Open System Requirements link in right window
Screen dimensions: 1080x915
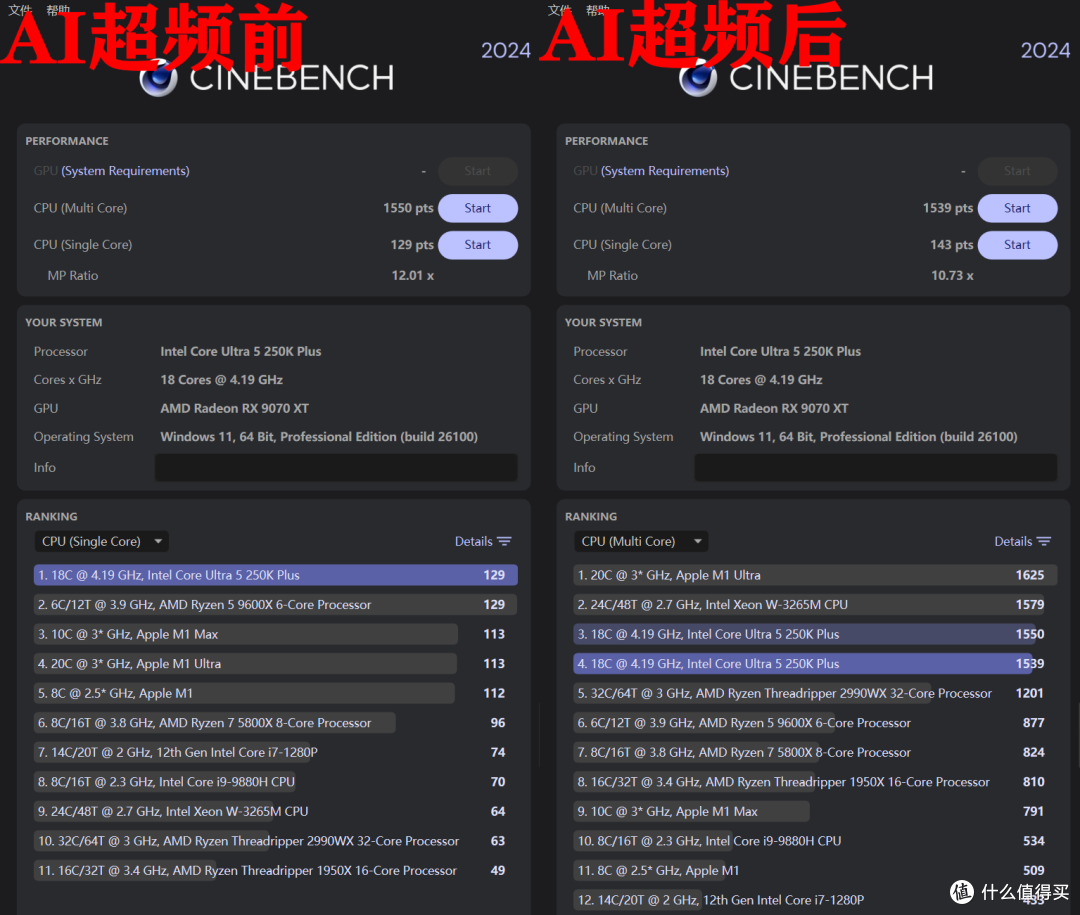pyautogui.click(x=665, y=171)
